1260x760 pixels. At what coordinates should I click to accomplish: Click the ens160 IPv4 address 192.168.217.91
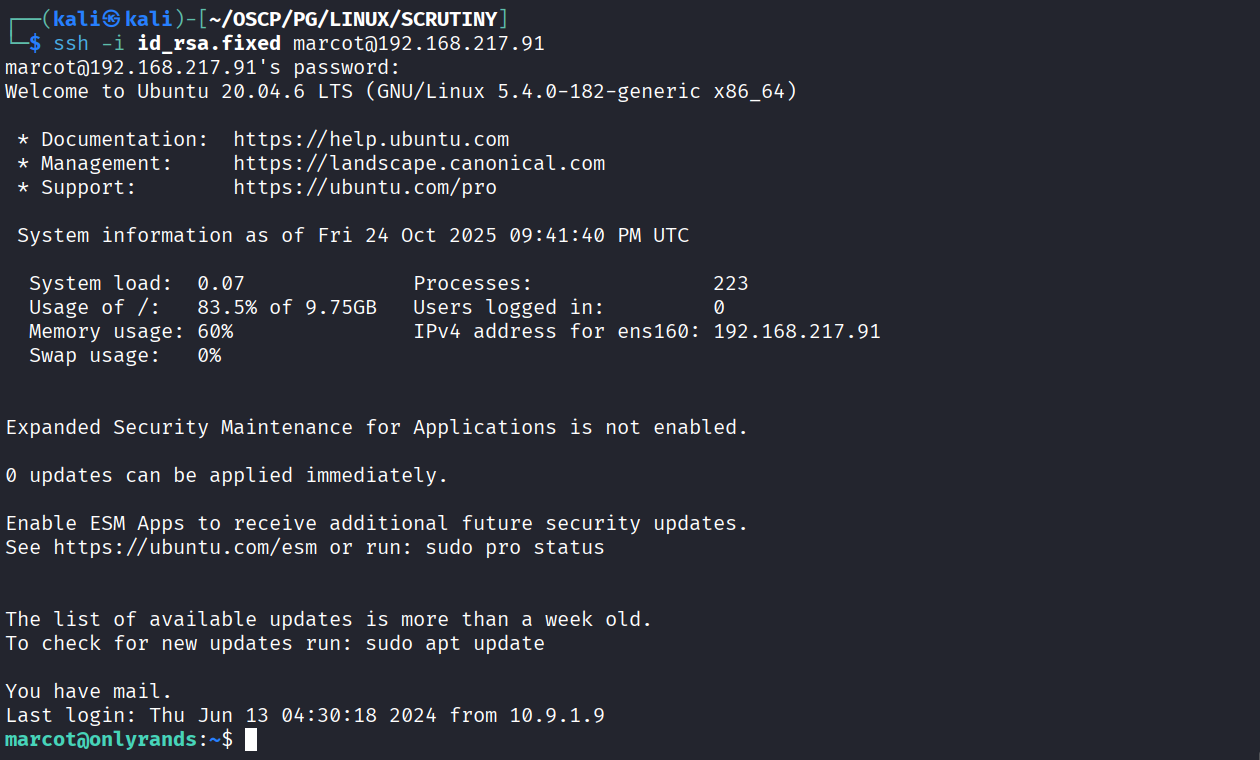797,331
